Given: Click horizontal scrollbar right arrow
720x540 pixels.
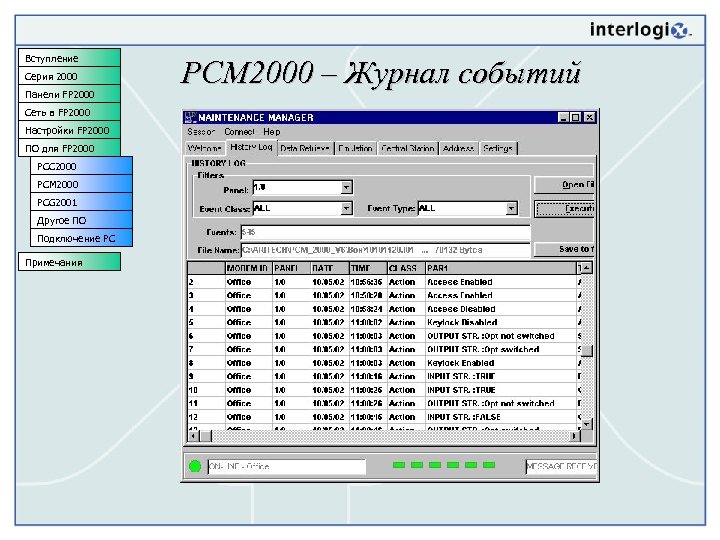Looking at the screenshot, I should [x=575, y=436].
